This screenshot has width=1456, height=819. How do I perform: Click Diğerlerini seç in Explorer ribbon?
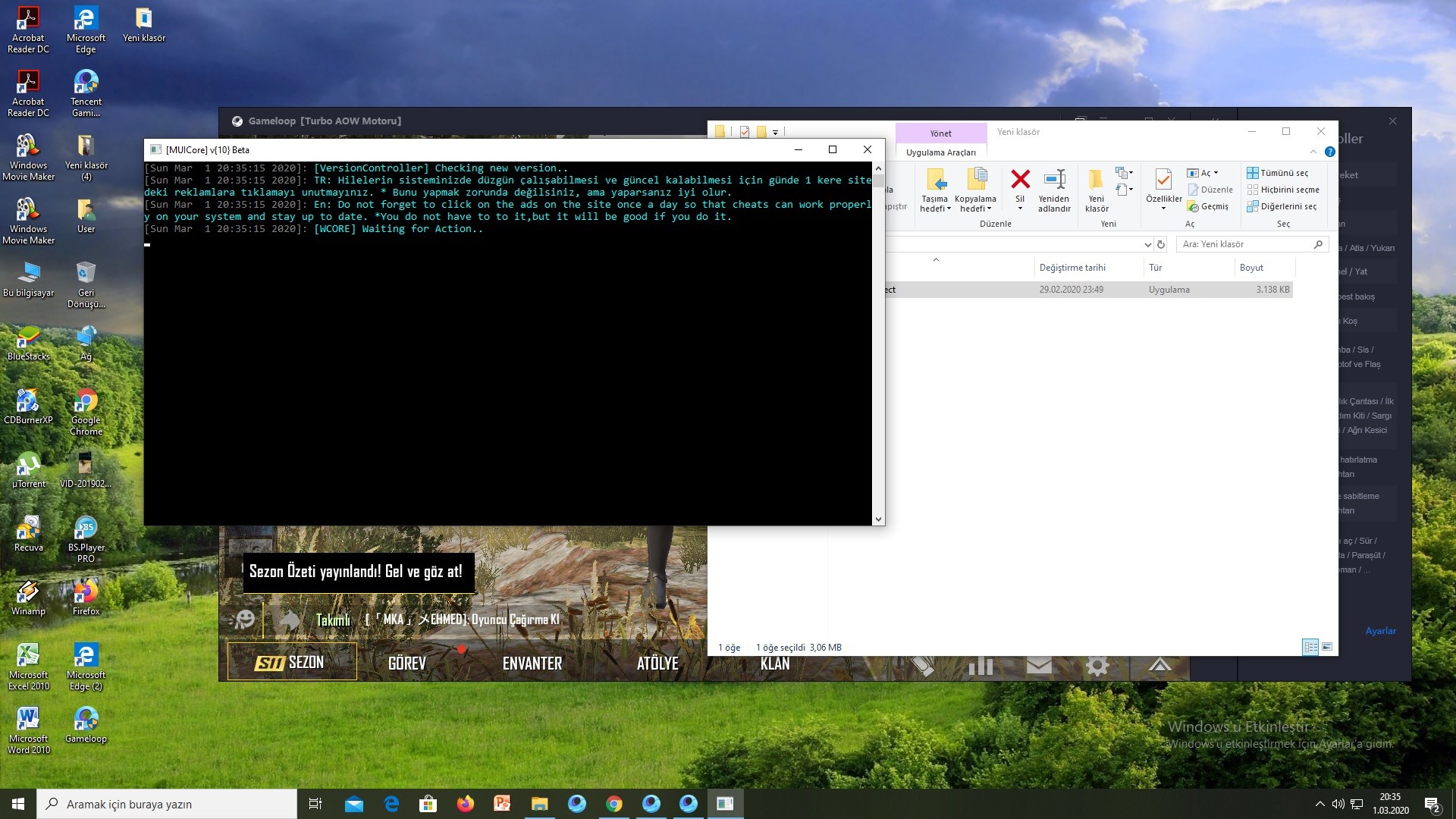click(1282, 206)
